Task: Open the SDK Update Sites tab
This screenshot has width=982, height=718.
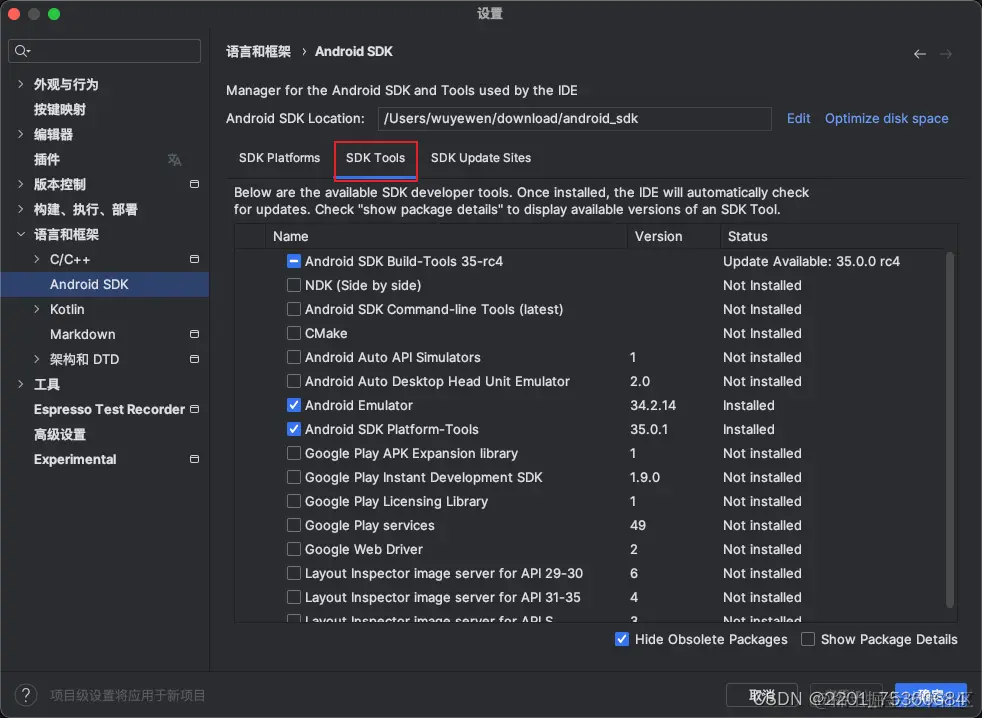Action: pos(481,158)
